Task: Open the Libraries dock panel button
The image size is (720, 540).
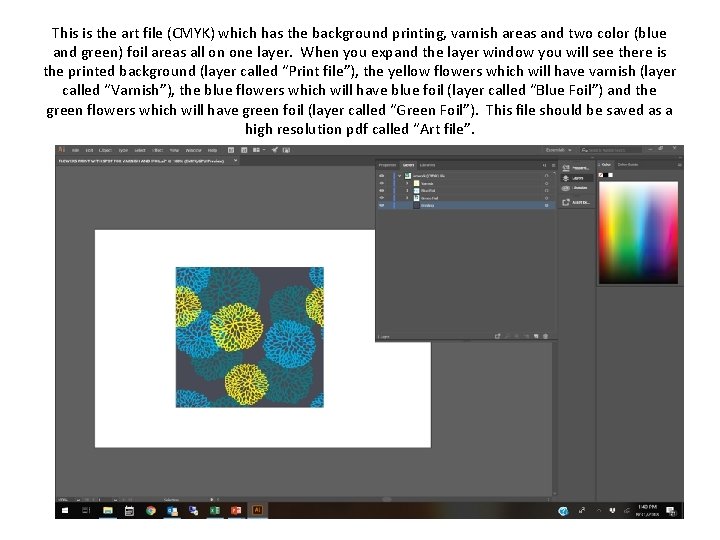Action: tap(576, 188)
